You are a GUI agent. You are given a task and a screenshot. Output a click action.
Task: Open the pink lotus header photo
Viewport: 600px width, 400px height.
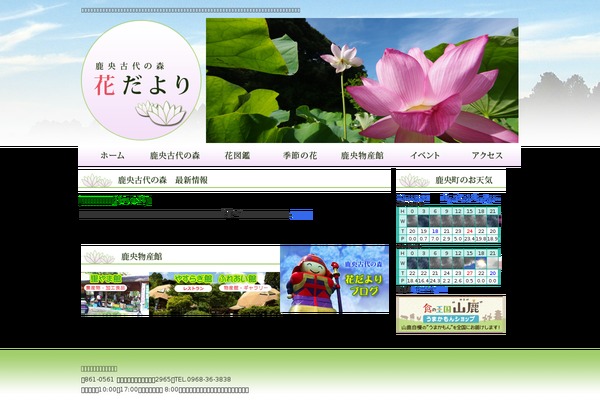(362, 80)
